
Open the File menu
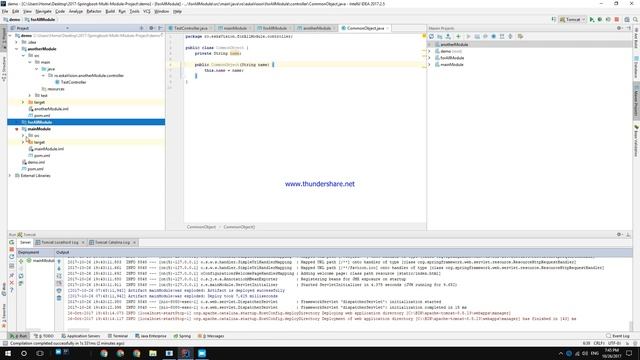click(x=5, y=11)
